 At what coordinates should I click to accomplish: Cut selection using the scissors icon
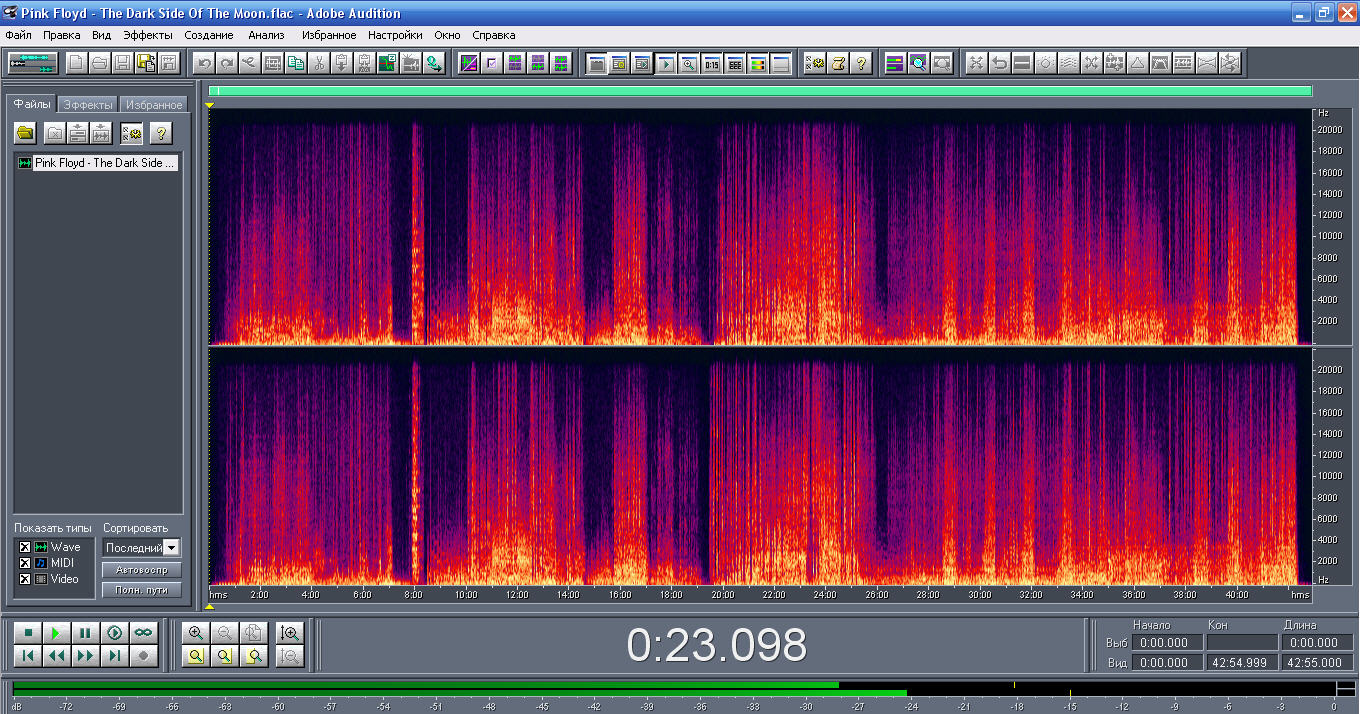319,63
